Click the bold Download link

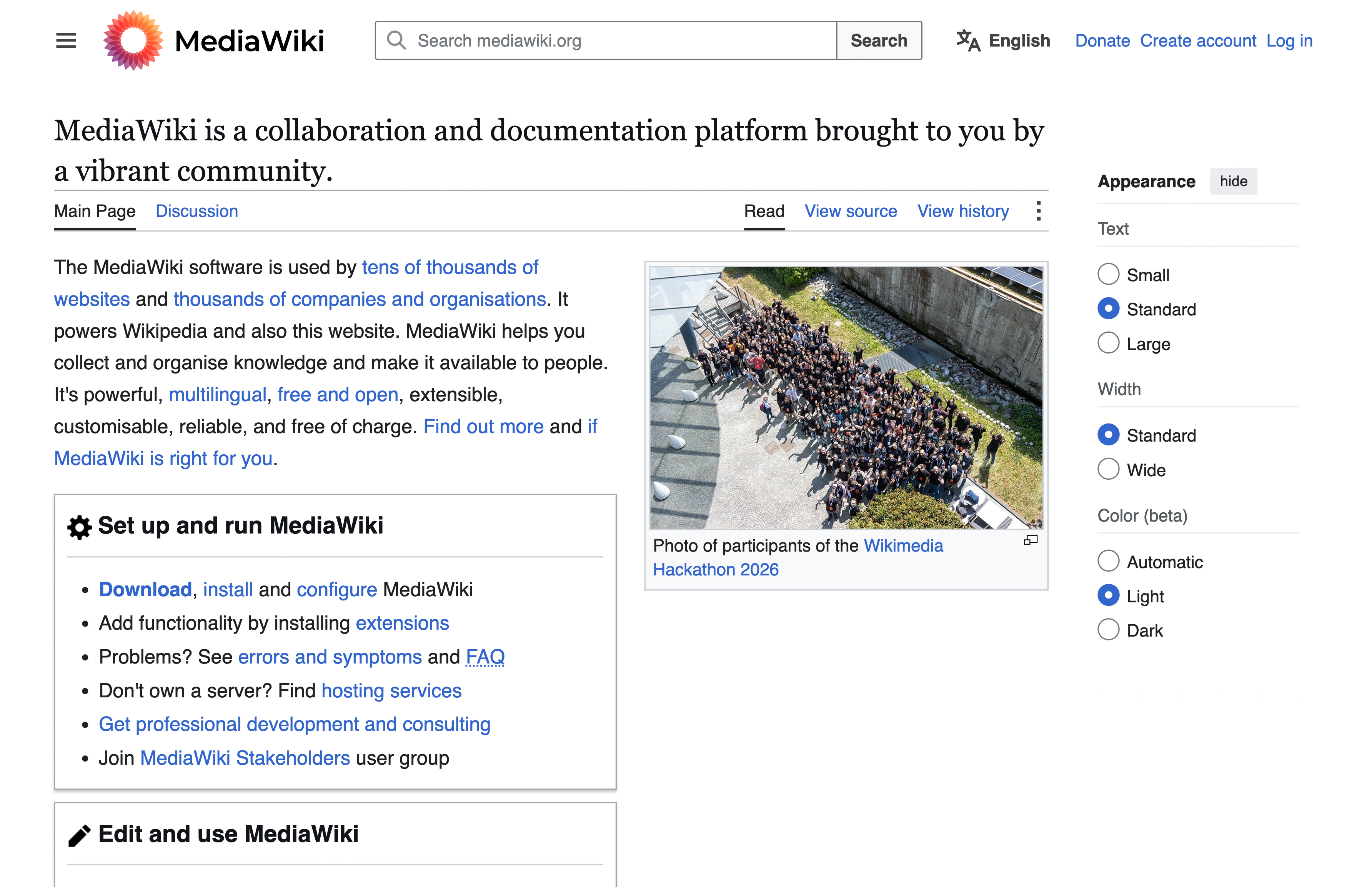tap(145, 590)
